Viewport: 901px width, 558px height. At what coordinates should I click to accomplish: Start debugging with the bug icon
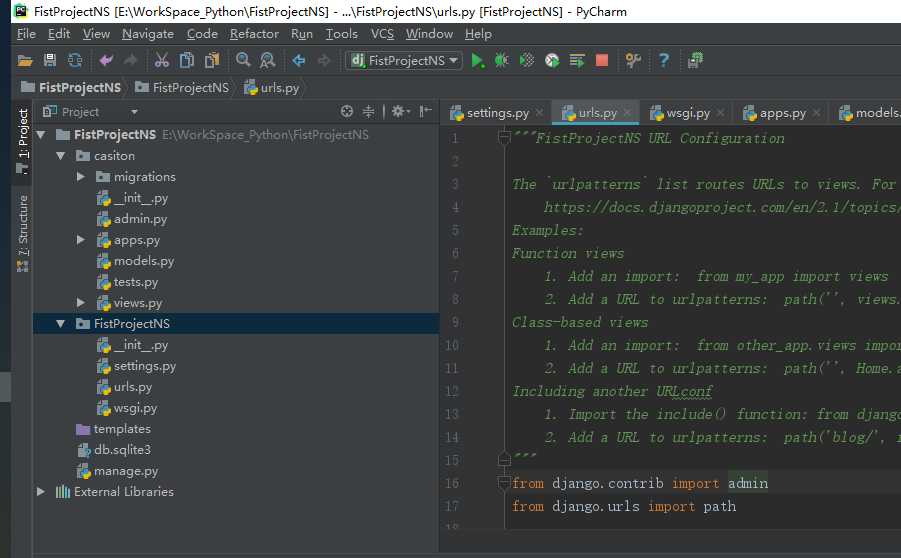tap(502, 60)
